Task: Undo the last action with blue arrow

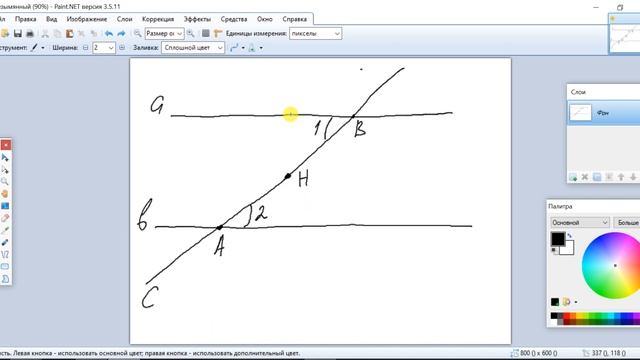Action: pyautogui.click(x=109, y=33)
